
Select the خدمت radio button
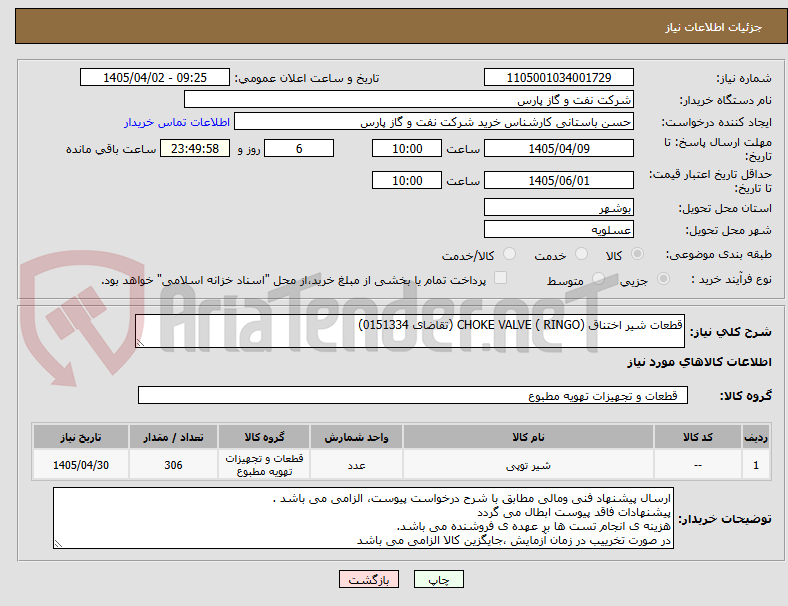click(x=581, y=254)
